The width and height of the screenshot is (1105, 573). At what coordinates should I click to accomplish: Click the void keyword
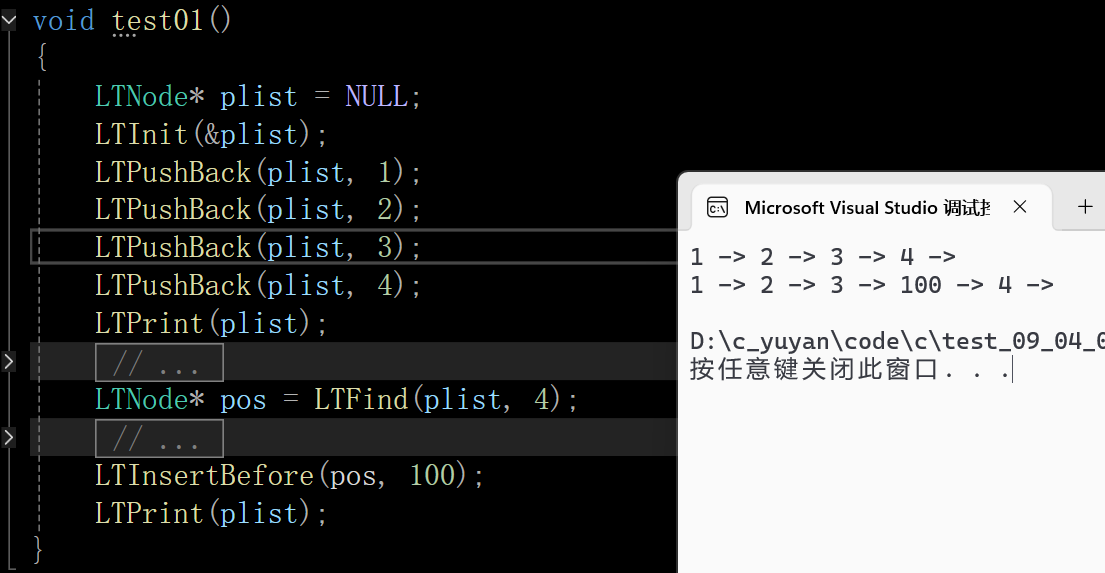(x=63, y=20)
